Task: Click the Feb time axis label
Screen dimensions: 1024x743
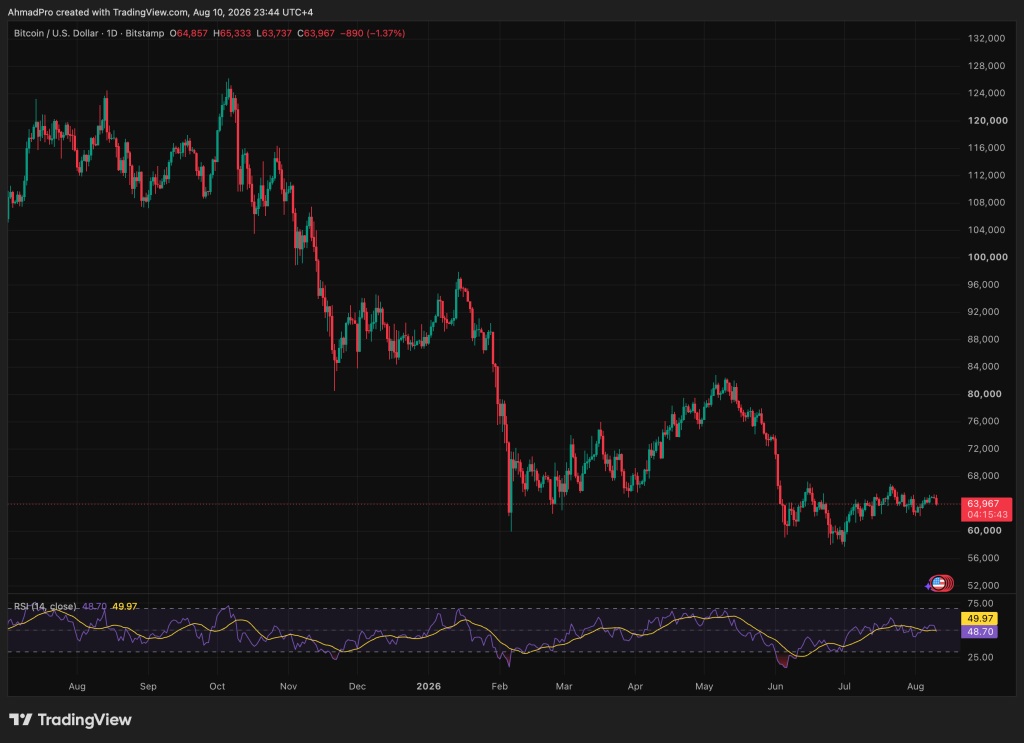Action: 500,687
